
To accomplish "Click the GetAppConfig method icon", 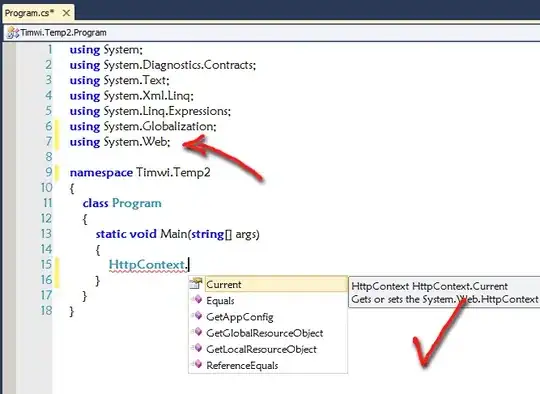I will tap(197, 315).
